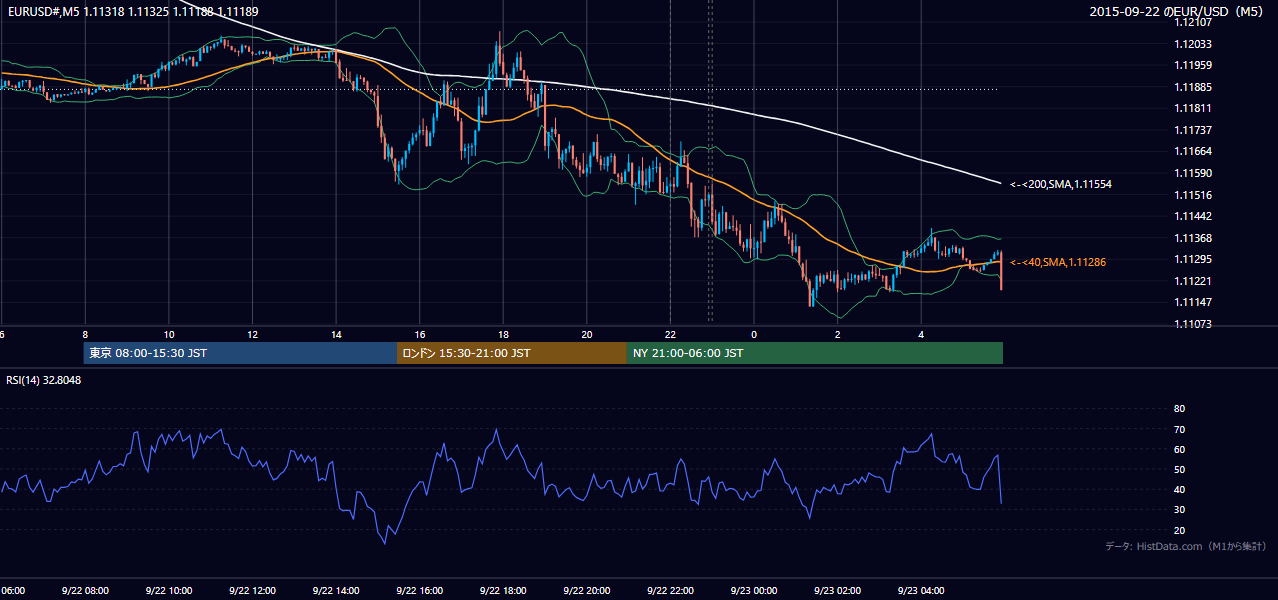Image resolution: width=1278 pixels, height=600 pixels.
Task: Click the 9/22 16:00 bottom time label
Action: [419, 591]
